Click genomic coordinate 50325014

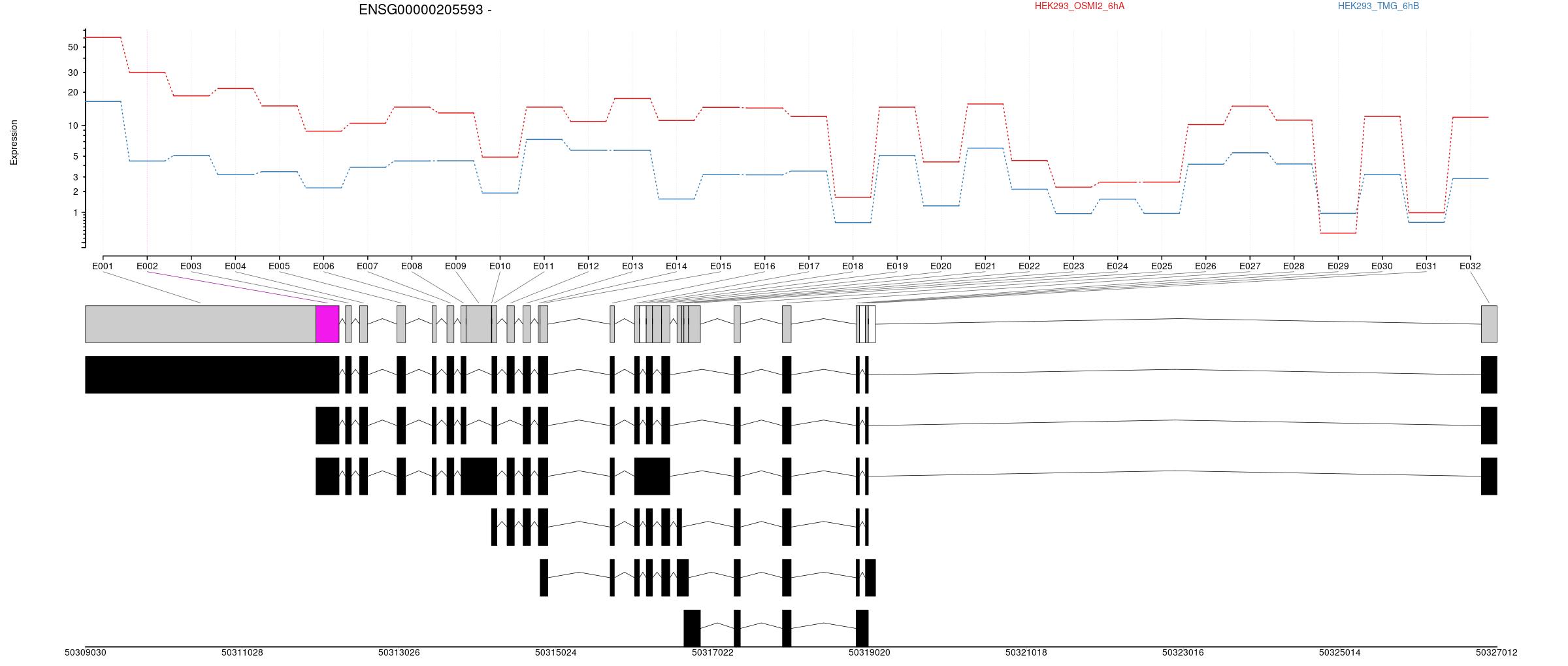(x=1339, y=652)
